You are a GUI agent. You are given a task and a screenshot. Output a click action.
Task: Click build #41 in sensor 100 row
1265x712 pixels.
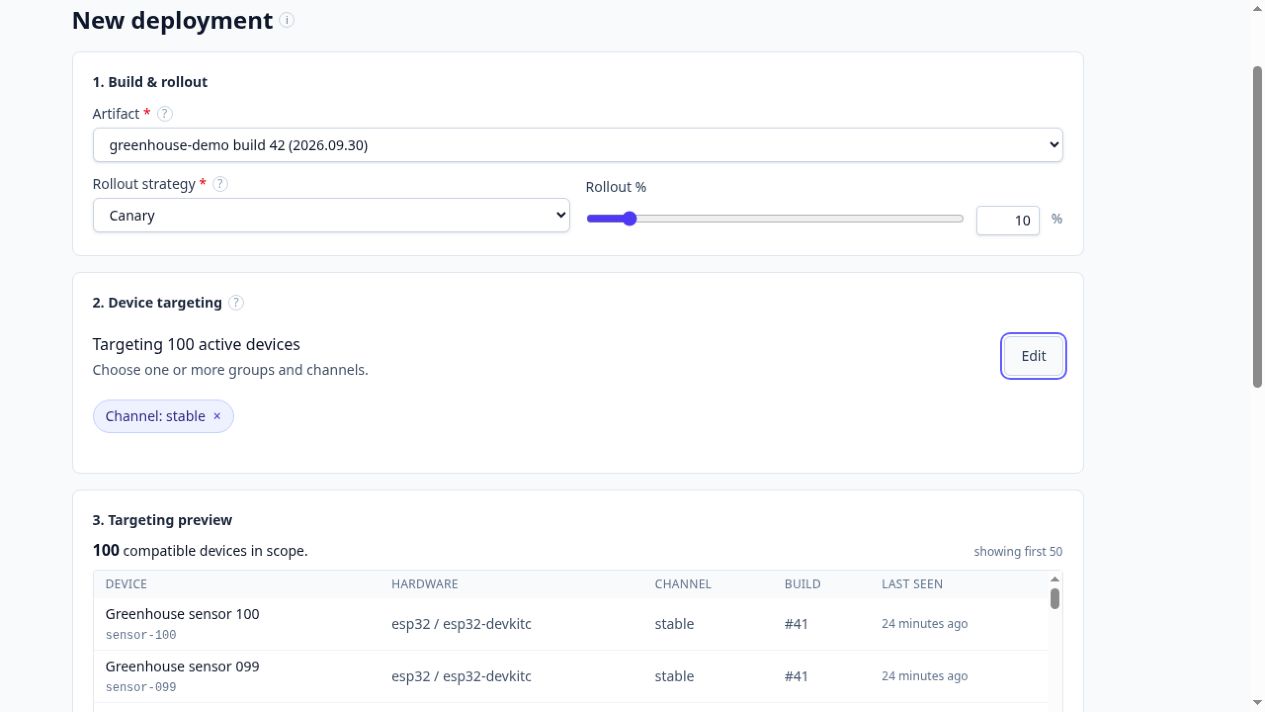796,624
